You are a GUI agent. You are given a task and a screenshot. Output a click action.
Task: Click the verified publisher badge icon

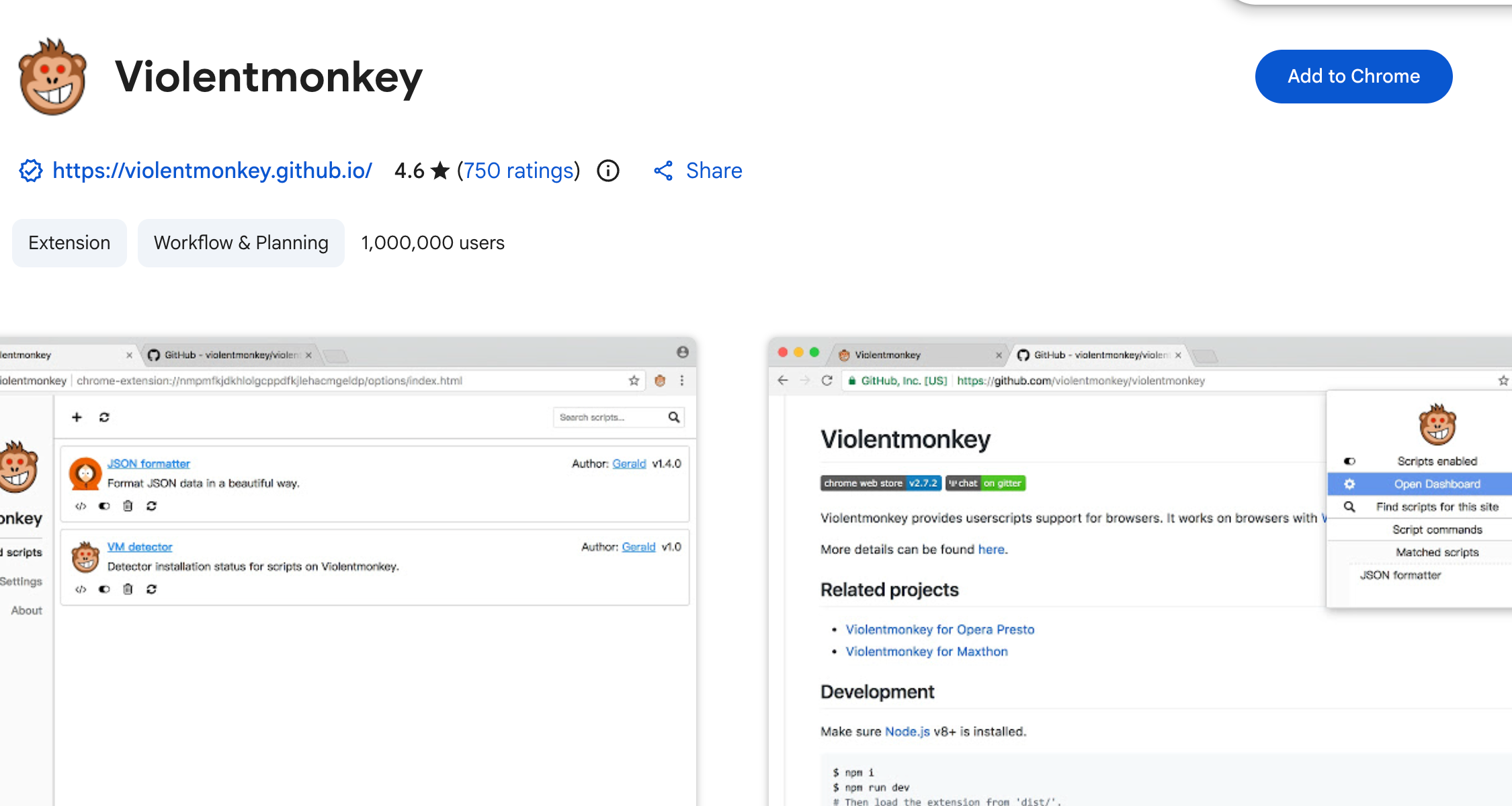click(30, 171)
